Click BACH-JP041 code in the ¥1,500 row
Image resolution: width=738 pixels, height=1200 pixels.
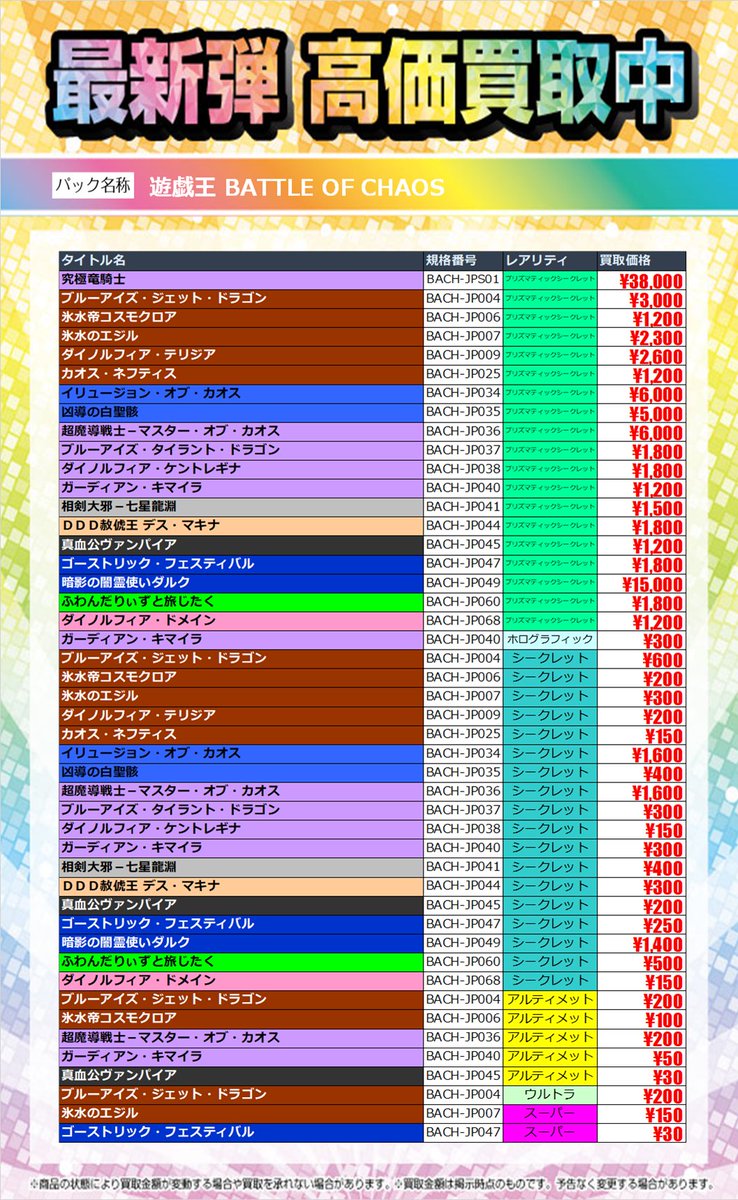[463, 507]
